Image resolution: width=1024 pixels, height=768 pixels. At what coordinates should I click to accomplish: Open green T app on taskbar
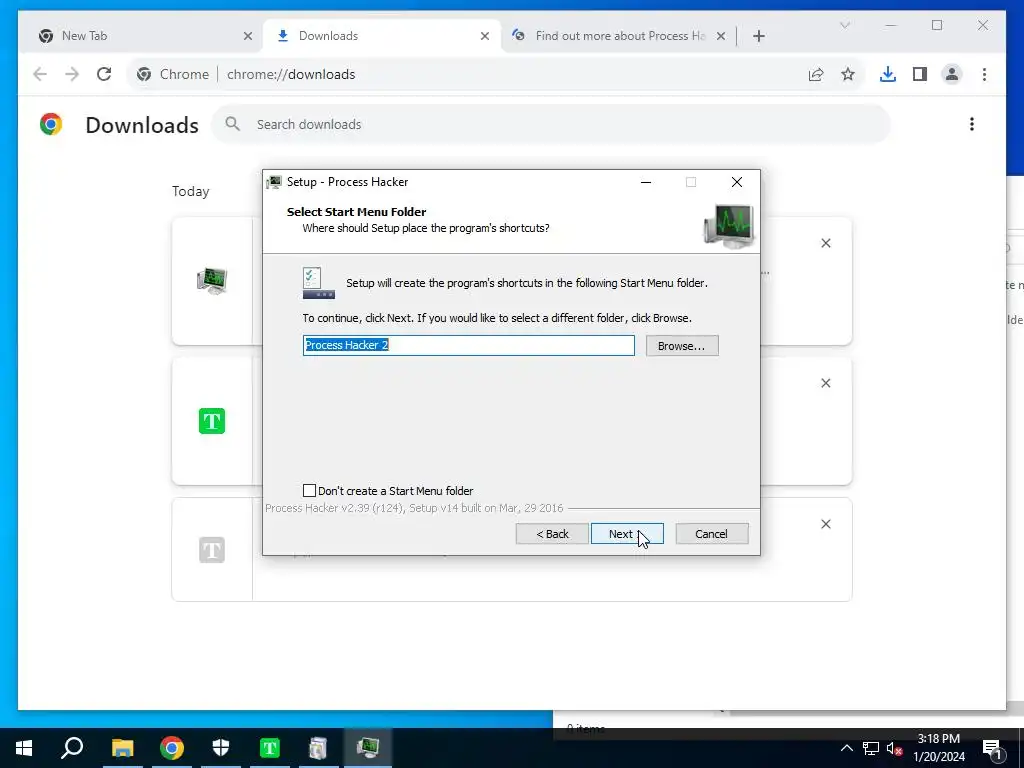[x=270, y=748]
